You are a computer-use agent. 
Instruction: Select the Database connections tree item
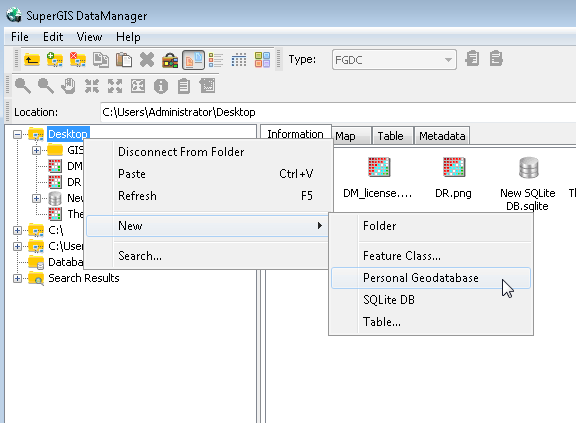65,262
